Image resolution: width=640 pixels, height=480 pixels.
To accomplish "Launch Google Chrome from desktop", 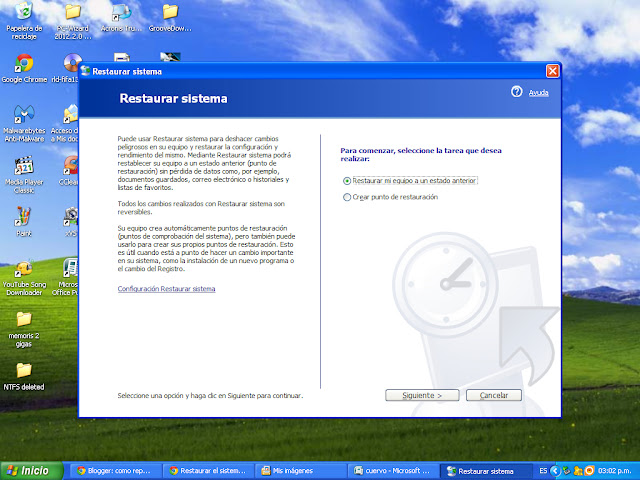I will pos(24,68).
